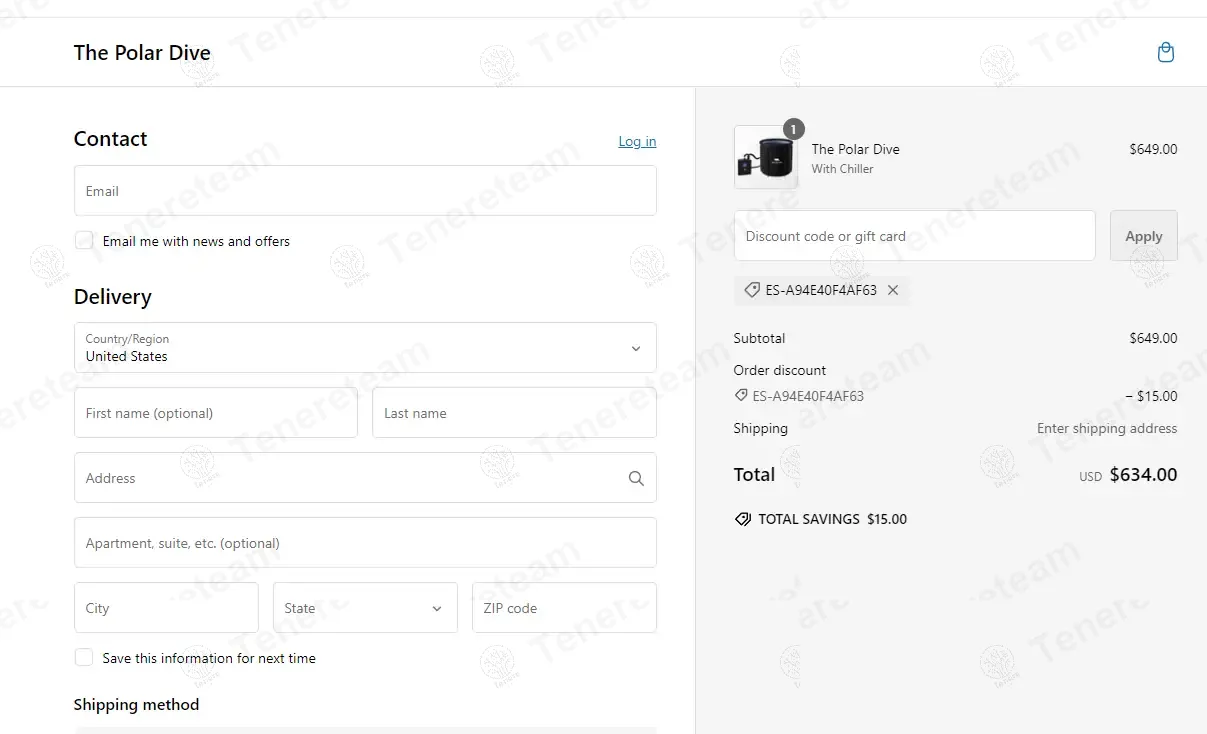Focus the Apartment, suite, etc. field
Viewport: 1207px width, 734px height.
click(365, 543)
